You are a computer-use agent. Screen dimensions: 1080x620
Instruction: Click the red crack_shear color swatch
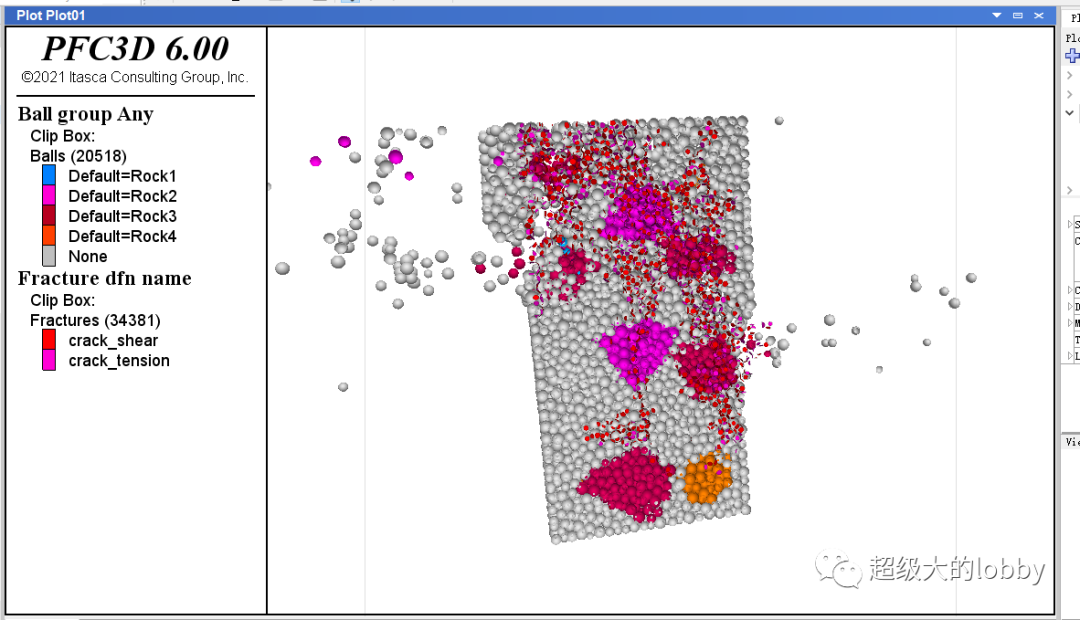tap(49, 340)
